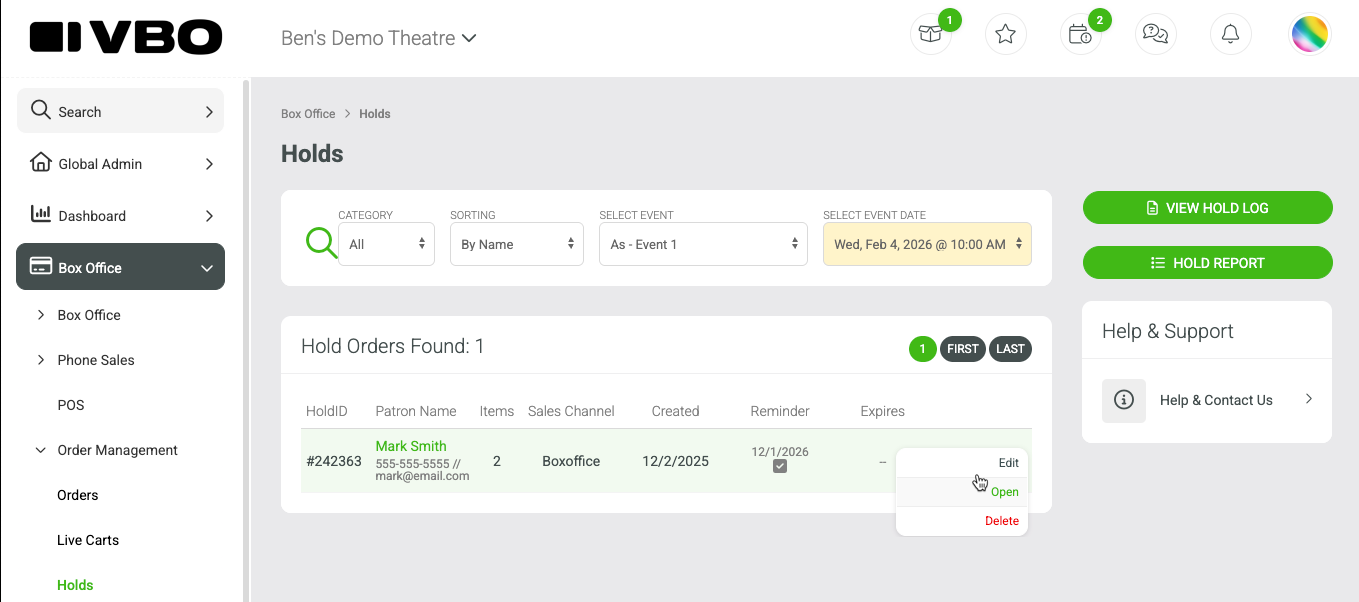Click the created date 12/2/2025
Image resolution: width=1359 pixels, height=602 pixels.
pyautogui.click(x=675, y=461)
